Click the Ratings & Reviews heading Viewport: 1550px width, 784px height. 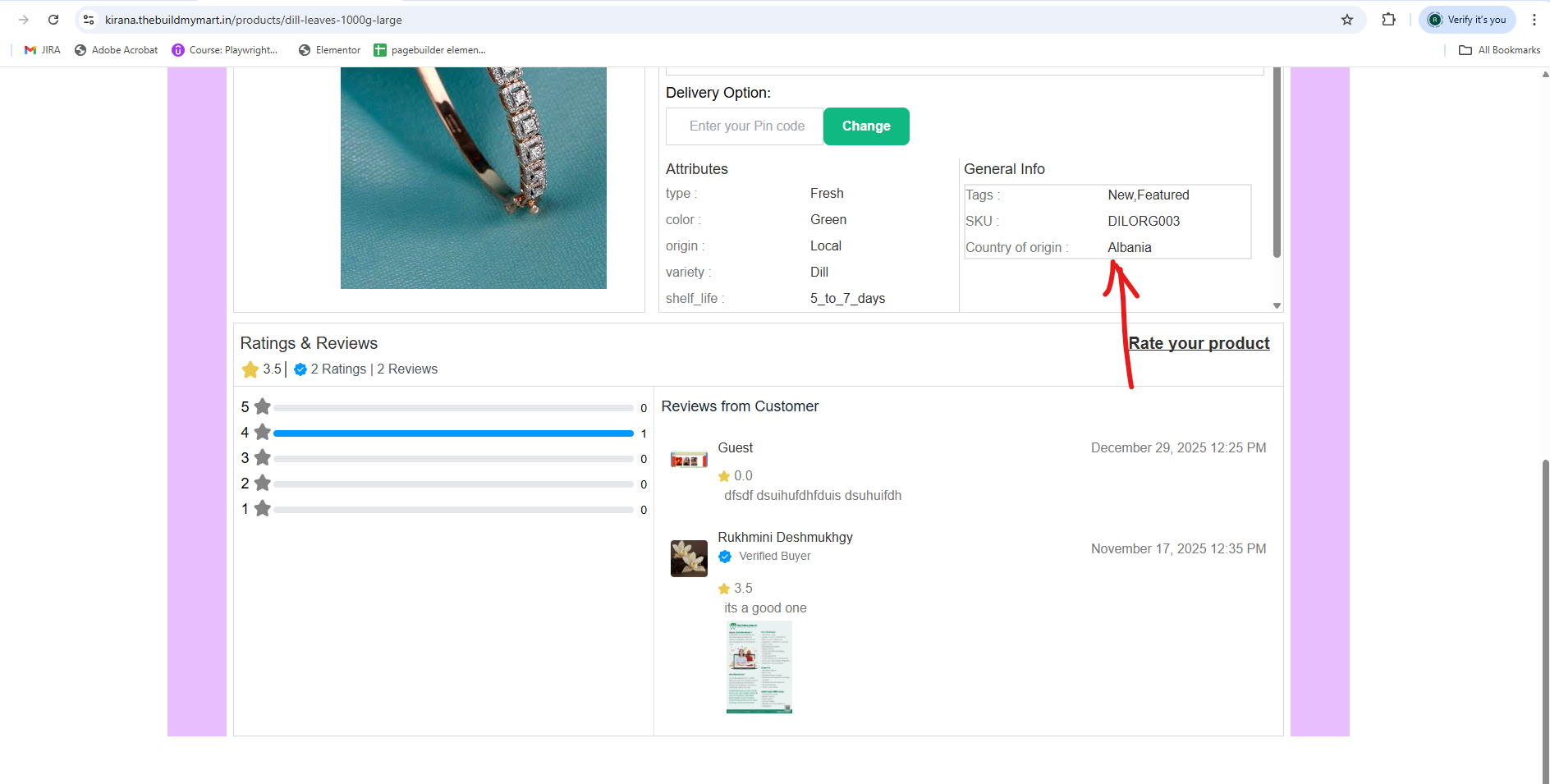[309, 343]
